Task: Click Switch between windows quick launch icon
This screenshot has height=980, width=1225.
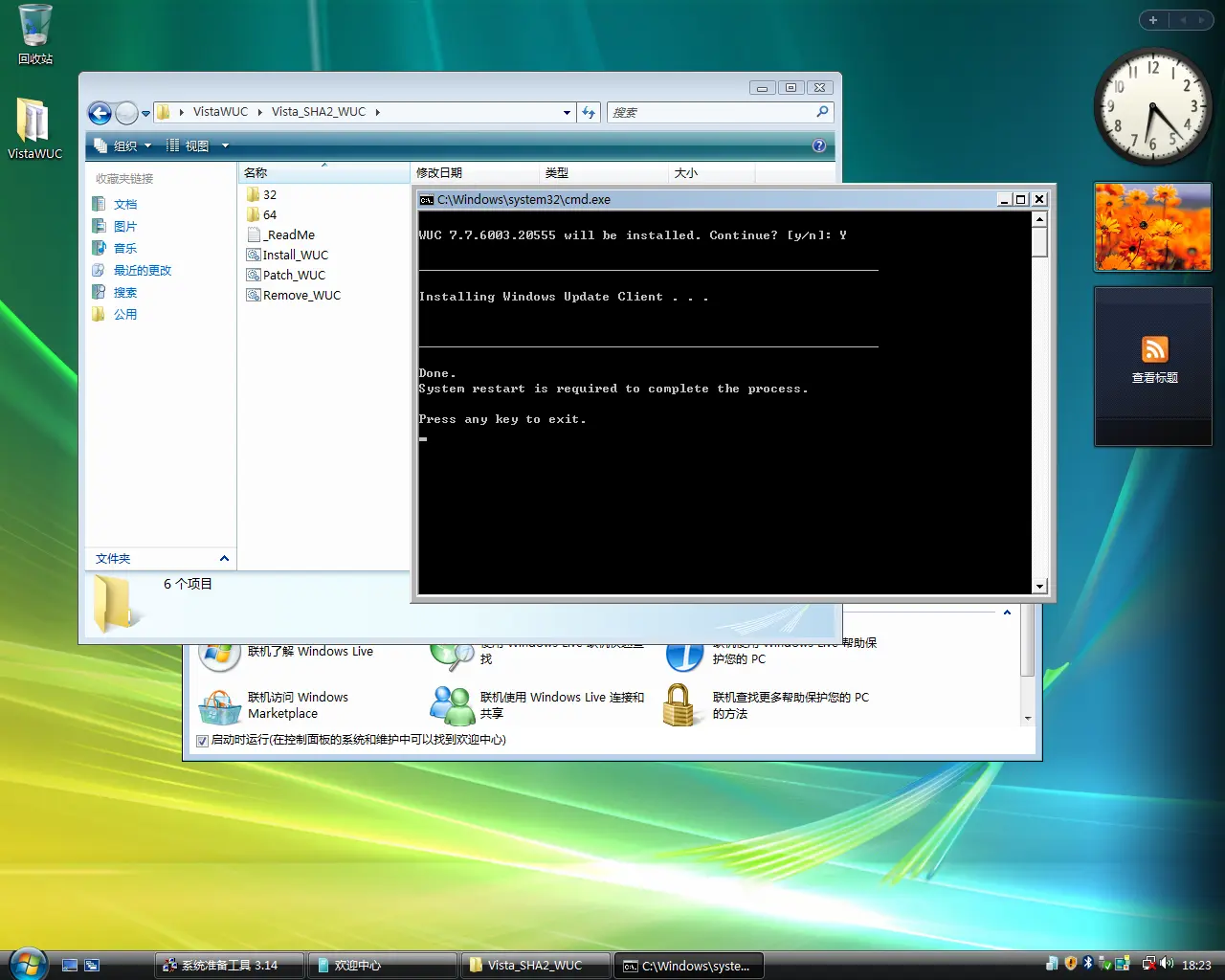Action: (x=92, y=966)
